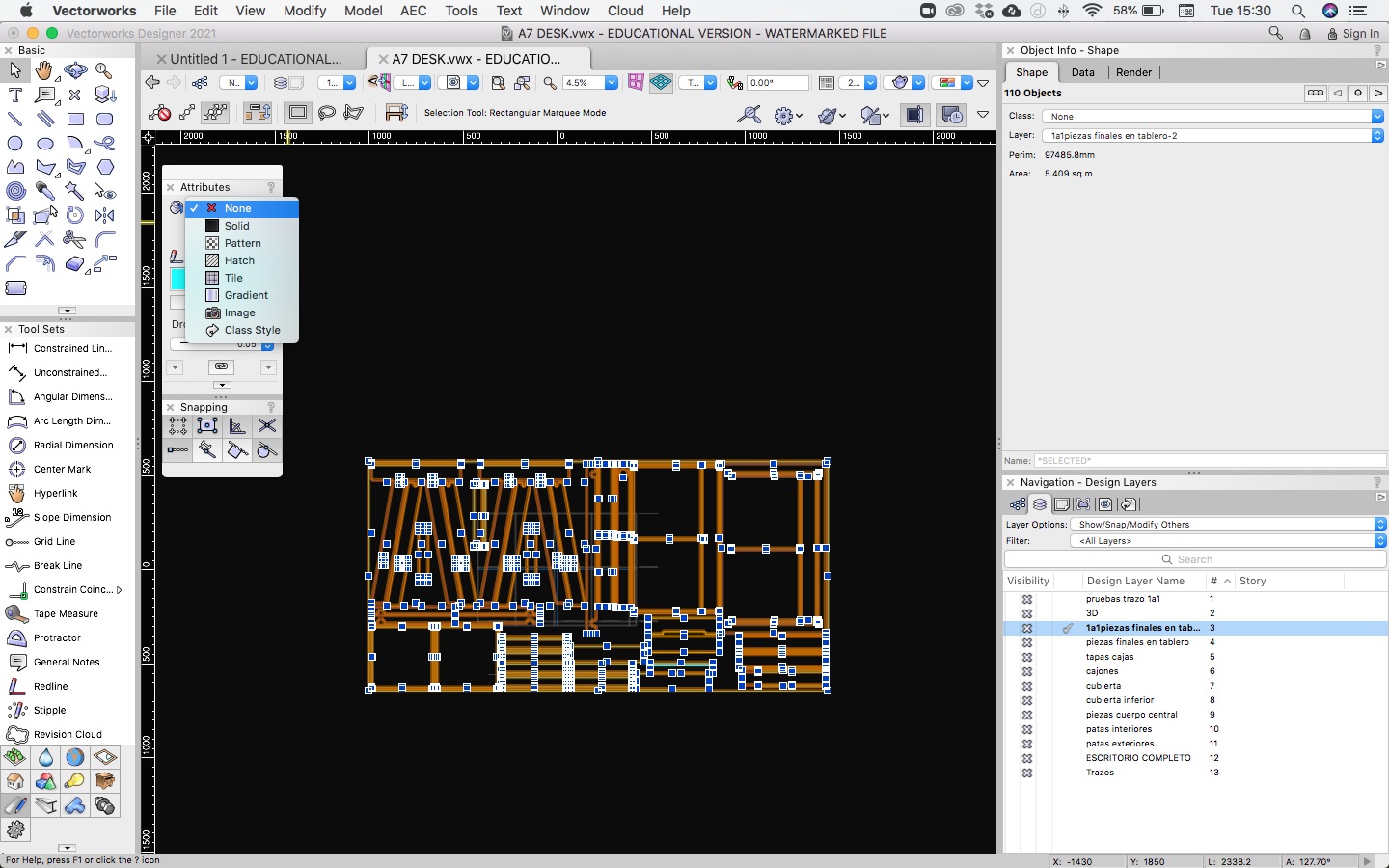Choose the Circle tool
1389x868 pixels.
15,143
